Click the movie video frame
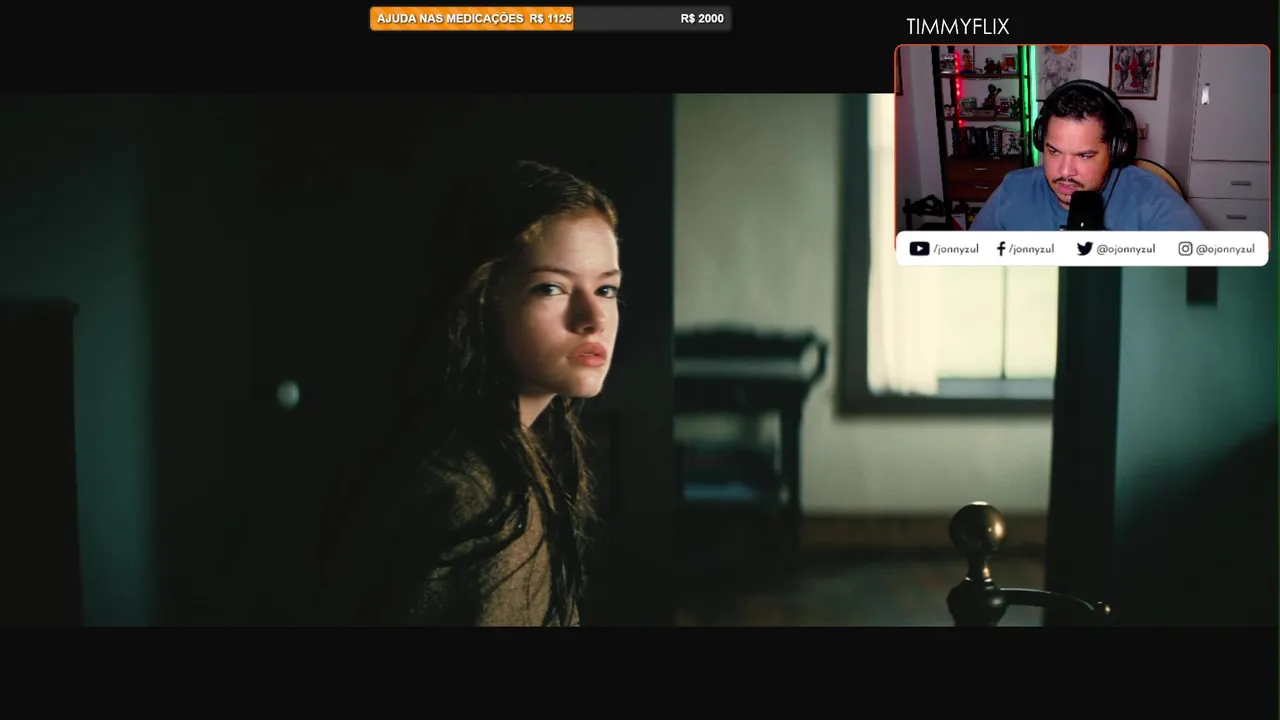Screen dimensions: 1280x720 click(x=640, y=360)
